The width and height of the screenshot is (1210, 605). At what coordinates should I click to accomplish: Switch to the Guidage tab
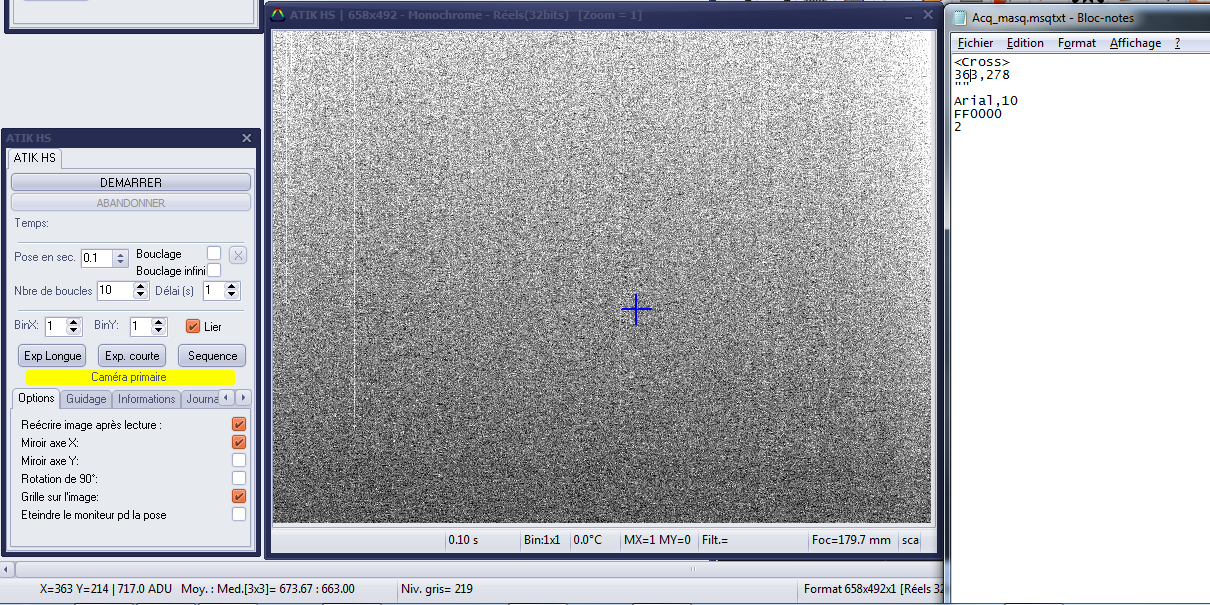[x=86, y=399]
